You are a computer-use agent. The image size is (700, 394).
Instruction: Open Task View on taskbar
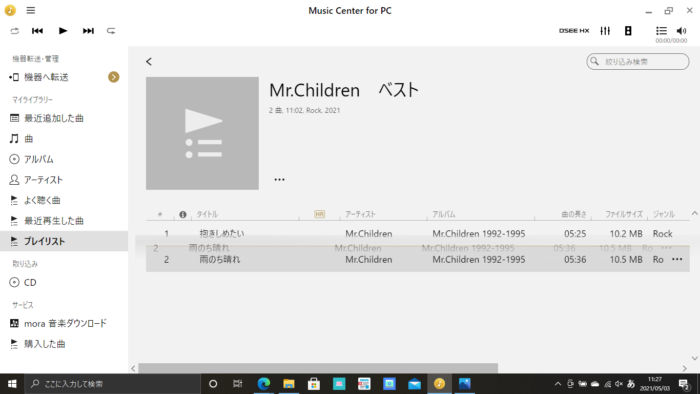tap(238, 384)
